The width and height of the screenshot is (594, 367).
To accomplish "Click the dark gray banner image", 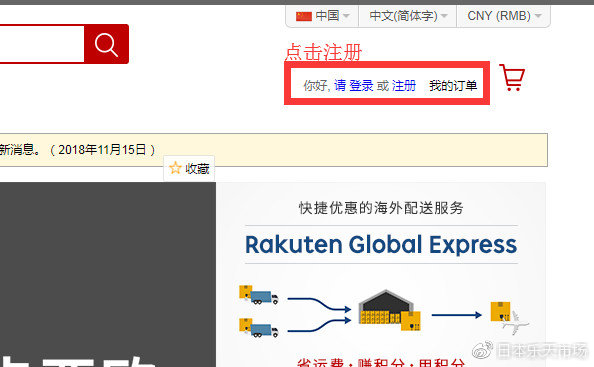I will (x=108, y=274).
